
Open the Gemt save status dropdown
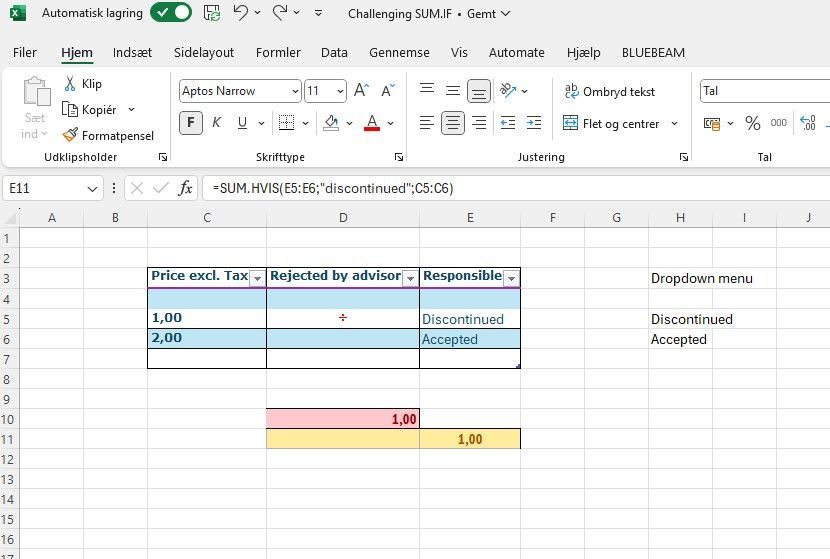coord(489,14)
